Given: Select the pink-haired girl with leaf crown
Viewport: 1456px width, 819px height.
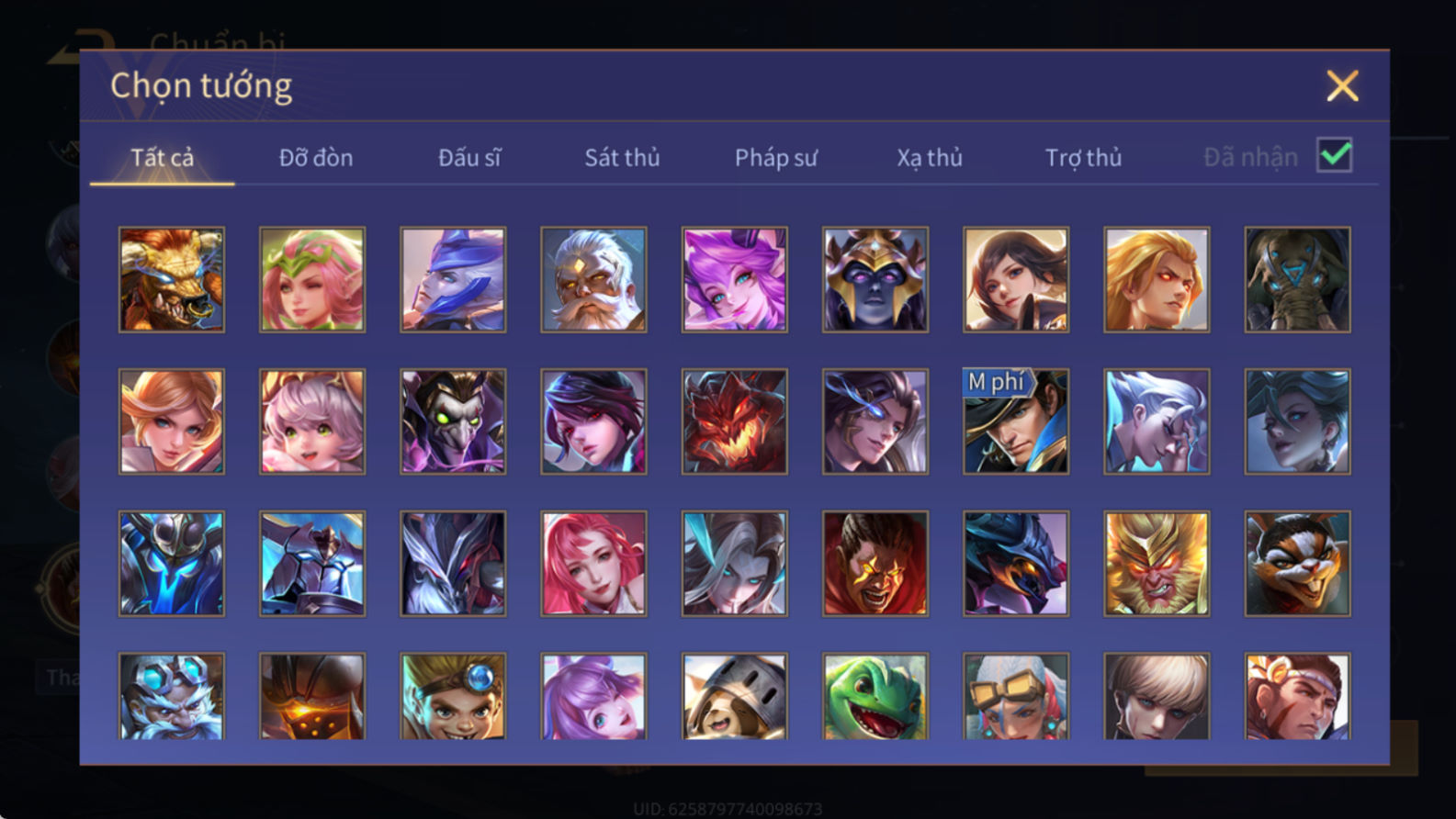Looking at the screenshot, I should click(x=312, y=279).
